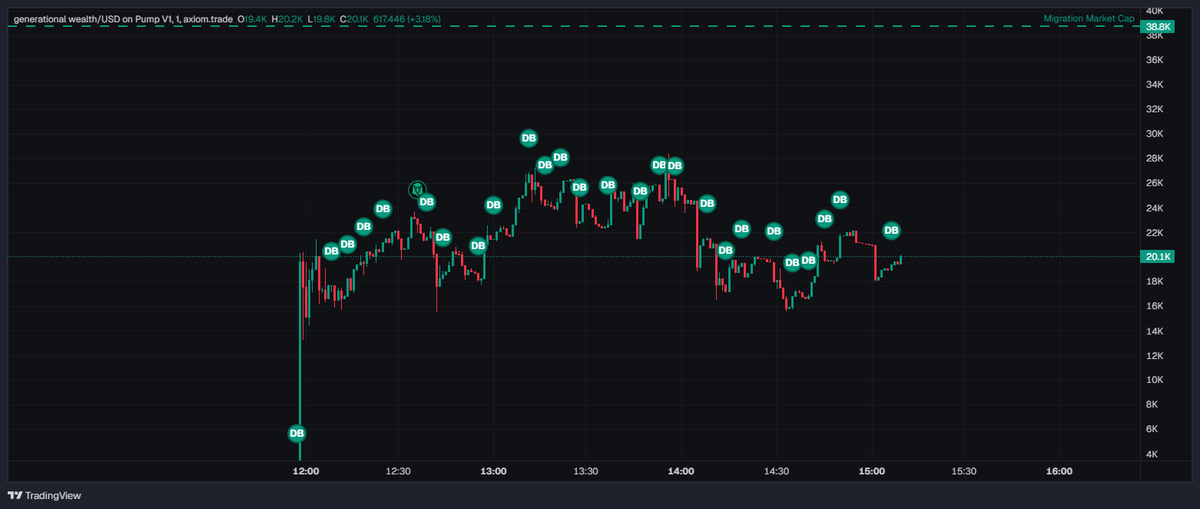Click the 13:00 time axis label
The image size is (1200, 509).
click(493, 471)
